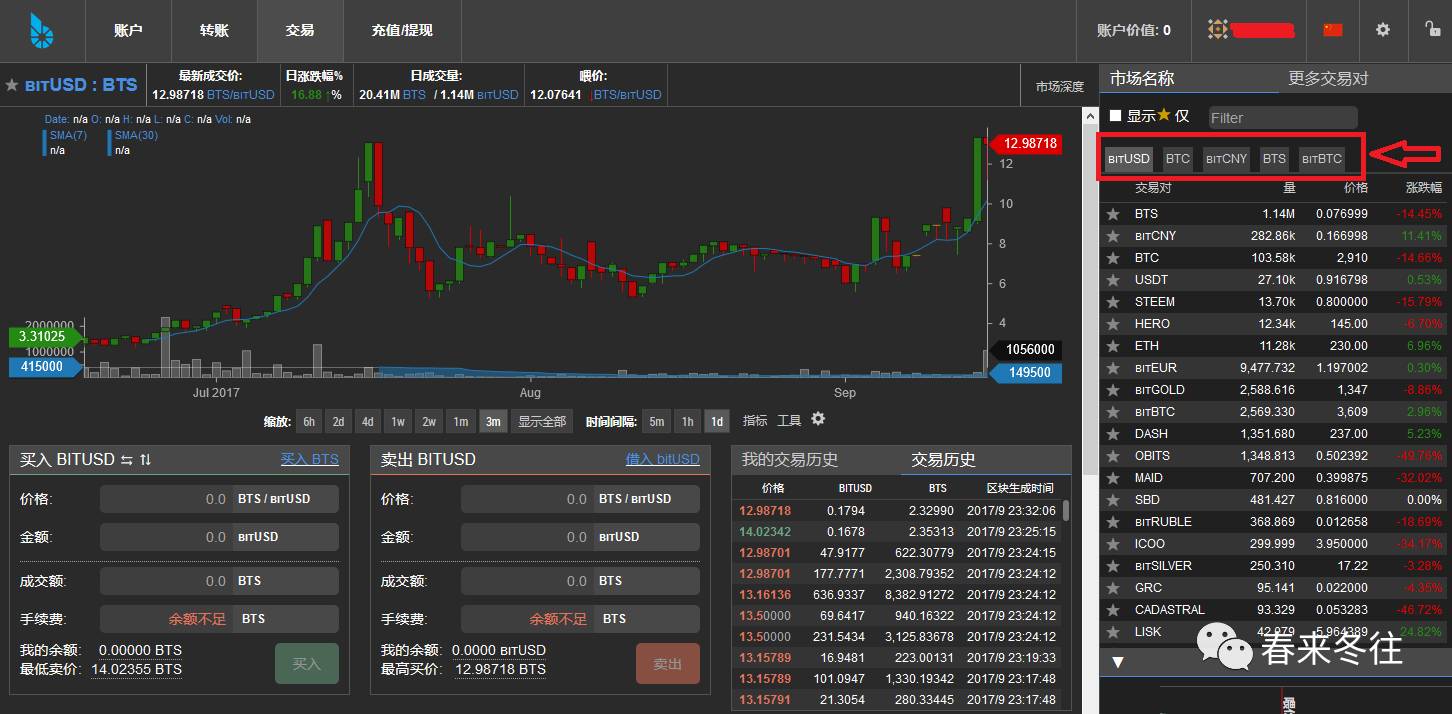1452x714 pixels.
Task: Set chart zoom to 1w
Action: coord(398,421)
